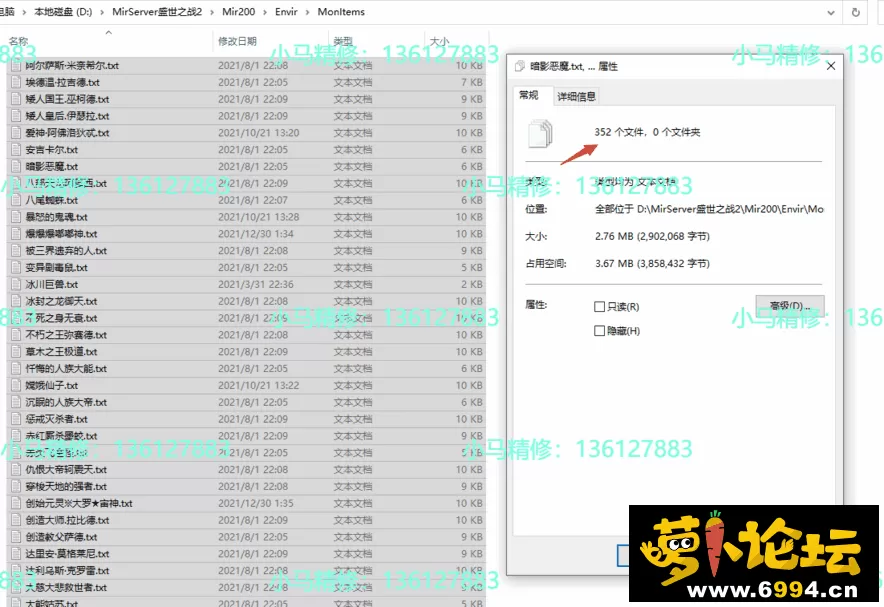Tick the 只读(R) read-only checkbox
The image size is (884, 607).
(599, 307)
